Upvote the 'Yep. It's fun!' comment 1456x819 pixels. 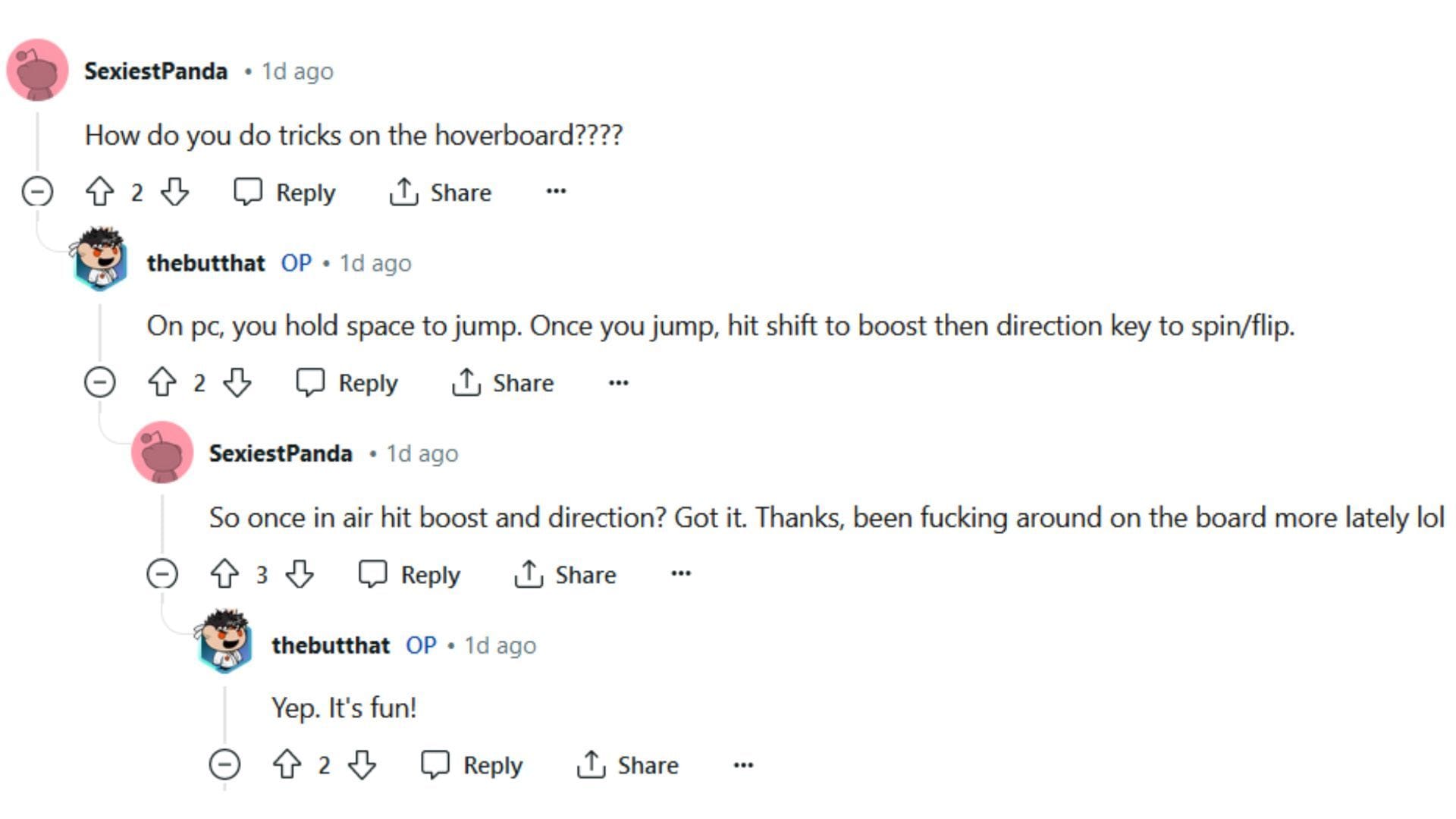287,764
